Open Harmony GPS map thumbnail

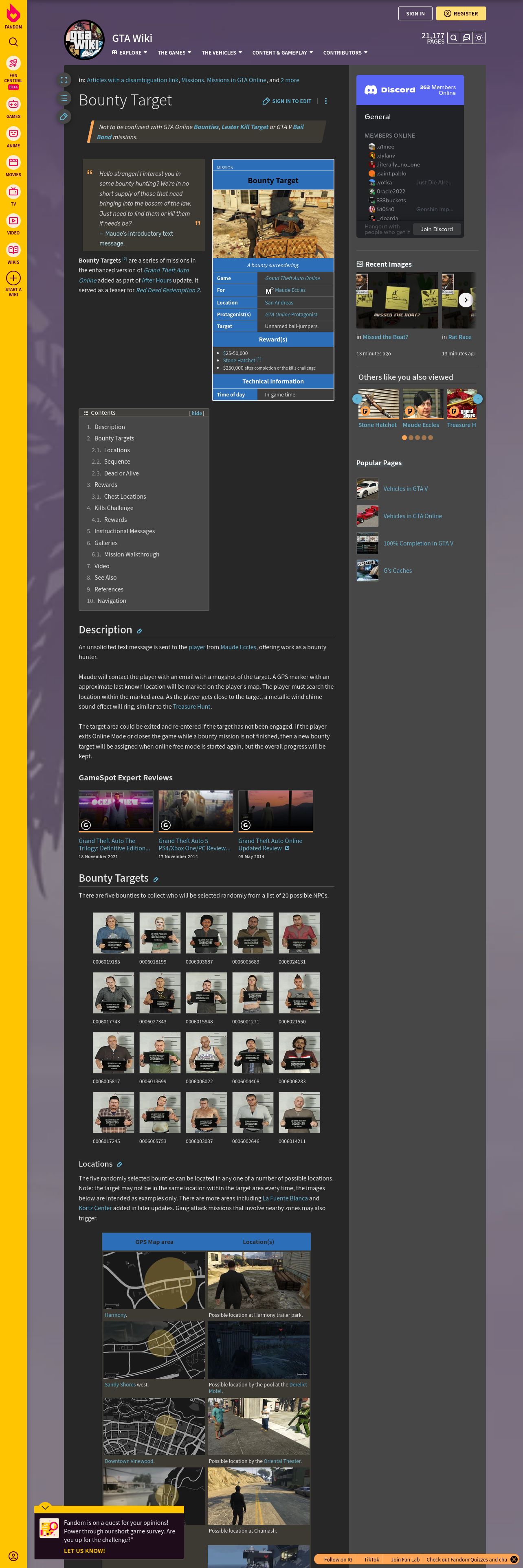pos(154,1280)
